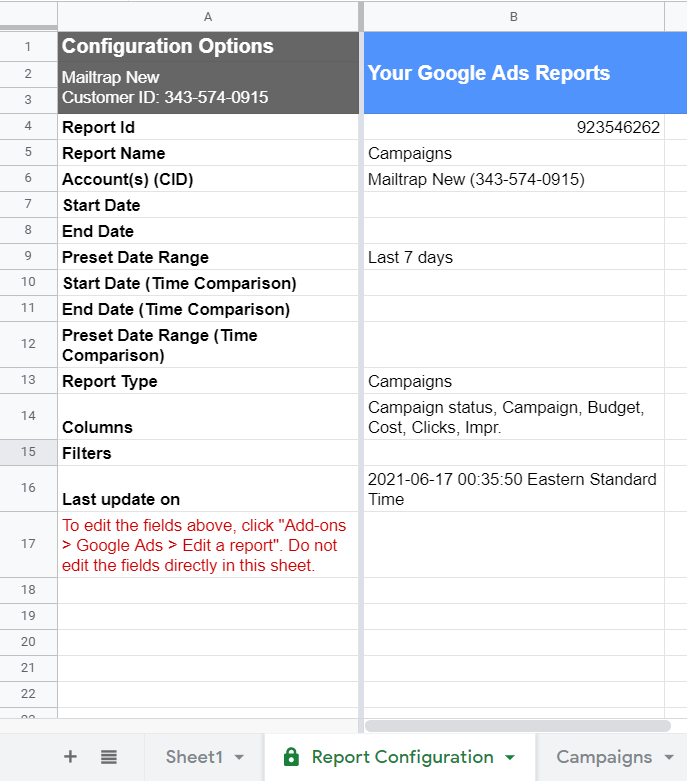The image size is (687, 781).
Task: Select the "Last 7 days" cell
Action: click(514, 257)
